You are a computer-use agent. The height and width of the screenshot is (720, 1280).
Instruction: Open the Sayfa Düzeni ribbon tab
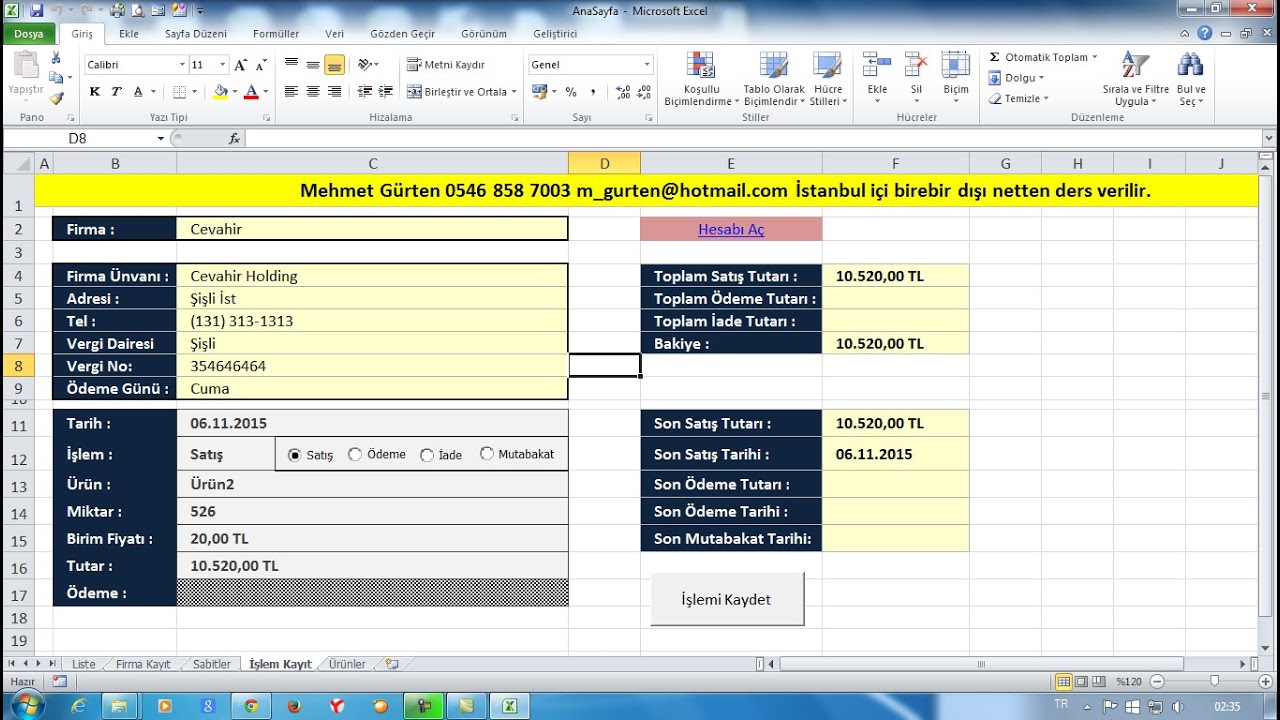pos(196,33)
